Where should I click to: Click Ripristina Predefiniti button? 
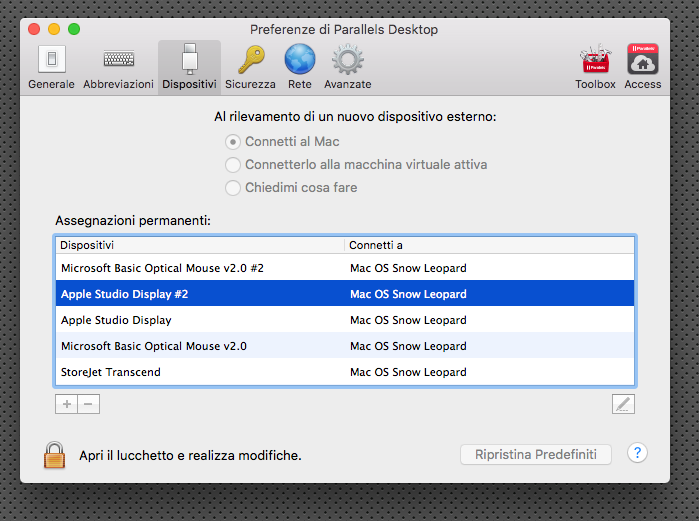[x=535, y=454]
